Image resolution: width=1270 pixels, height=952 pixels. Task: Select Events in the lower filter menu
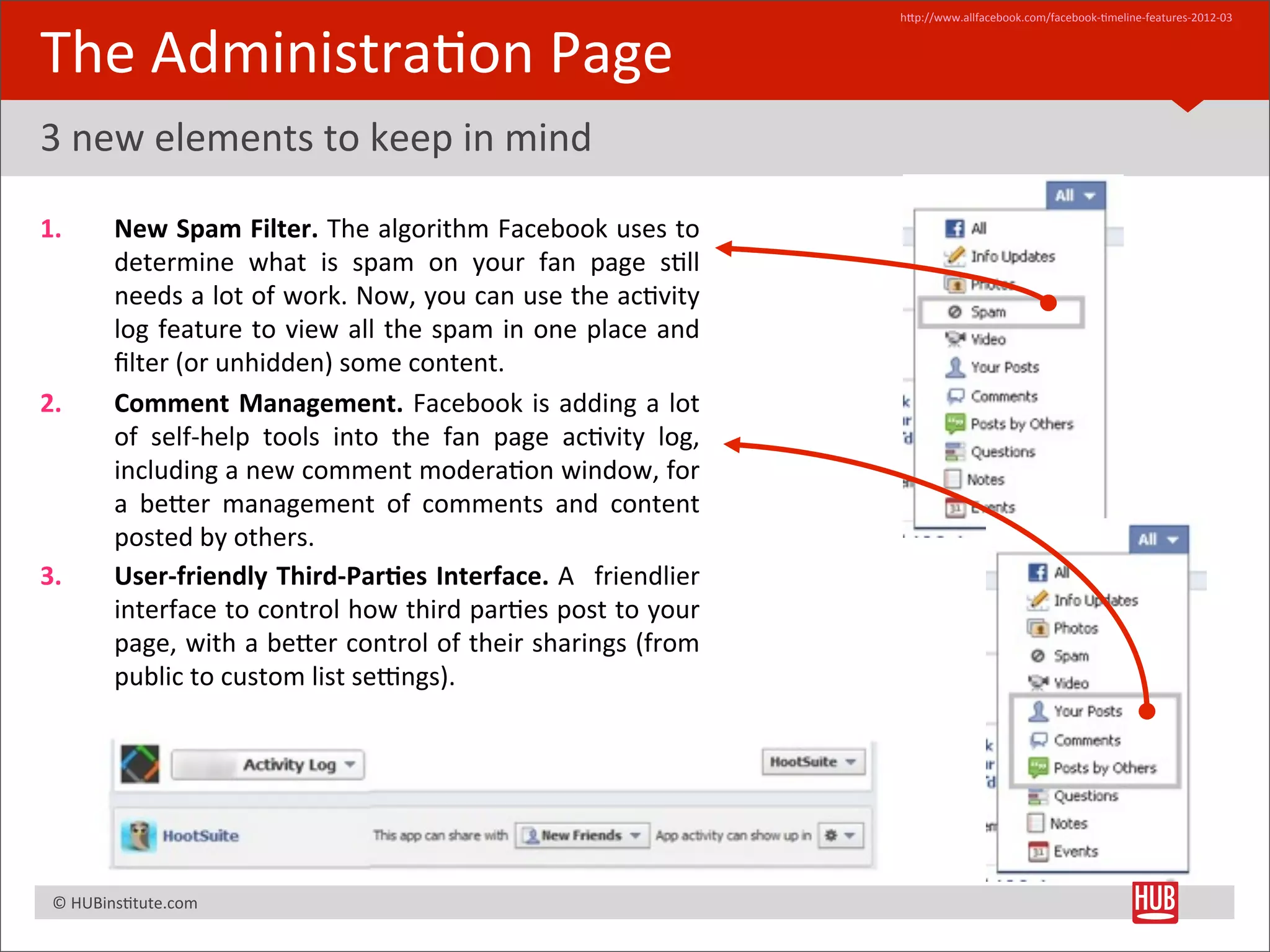(x=1076, y=852)
